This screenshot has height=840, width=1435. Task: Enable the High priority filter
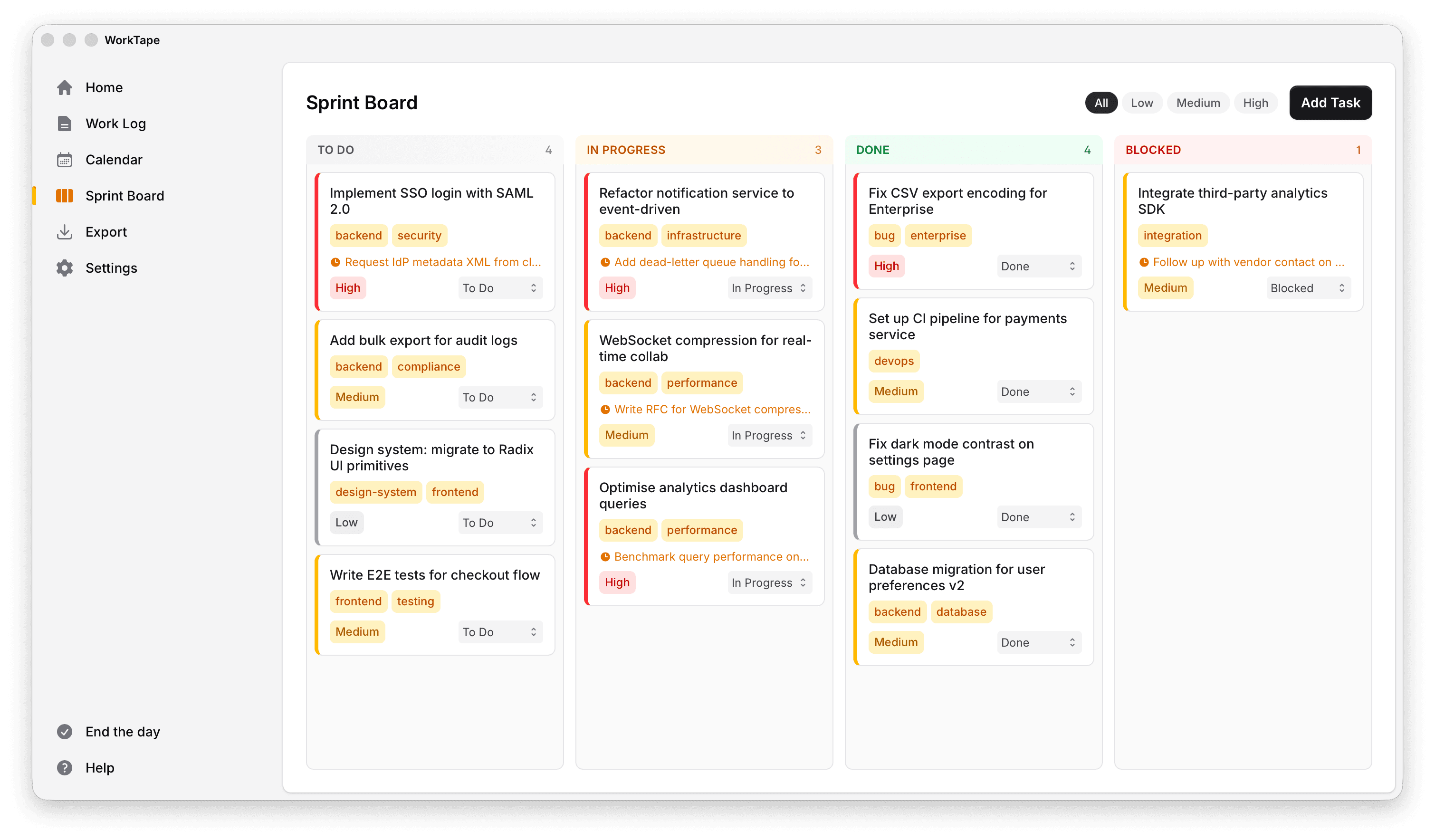pos(1255,103)
